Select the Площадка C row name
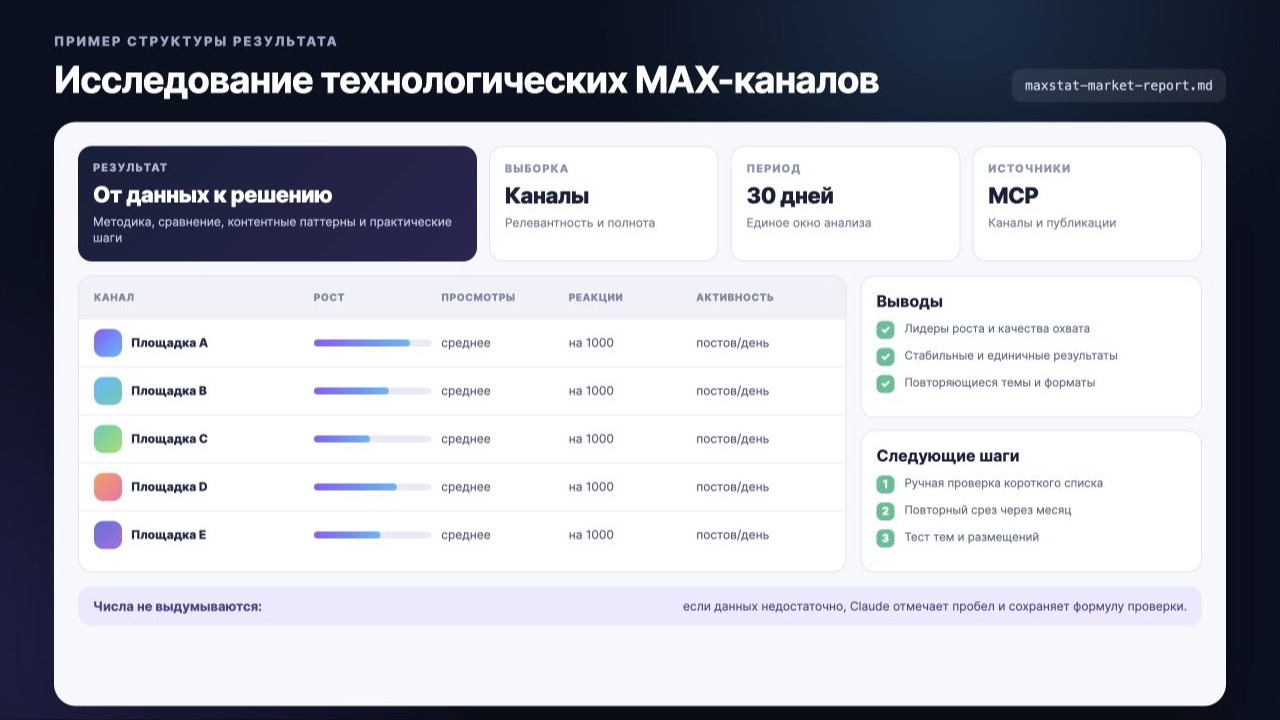Screen dimensions: 1280x720 [x=169, y=439]
